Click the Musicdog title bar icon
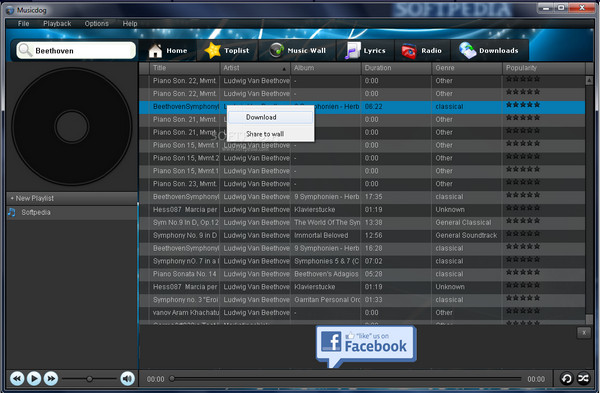 (10, 10)
